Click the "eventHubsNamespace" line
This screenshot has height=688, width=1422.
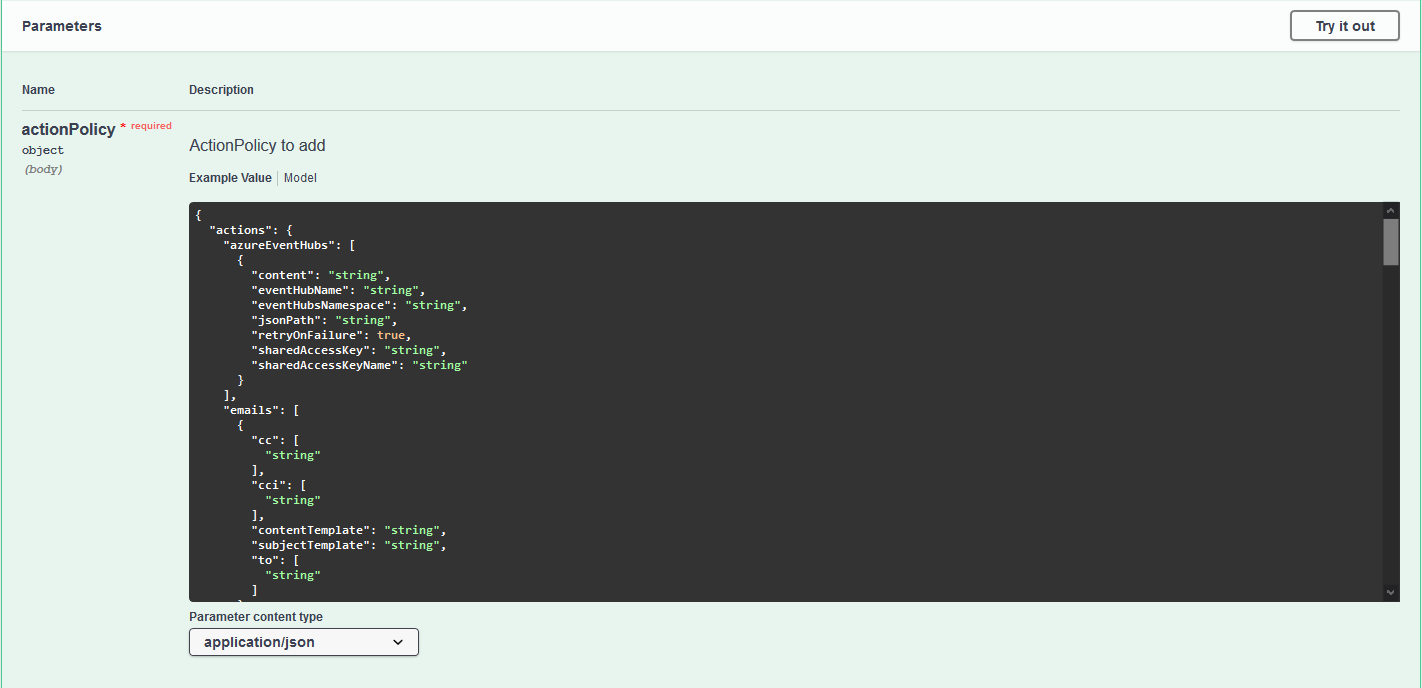click(x=360, y=305)
